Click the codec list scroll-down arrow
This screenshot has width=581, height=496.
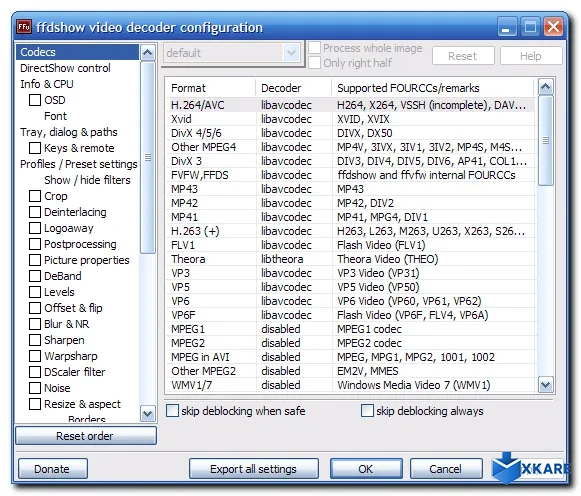[545, 385]
